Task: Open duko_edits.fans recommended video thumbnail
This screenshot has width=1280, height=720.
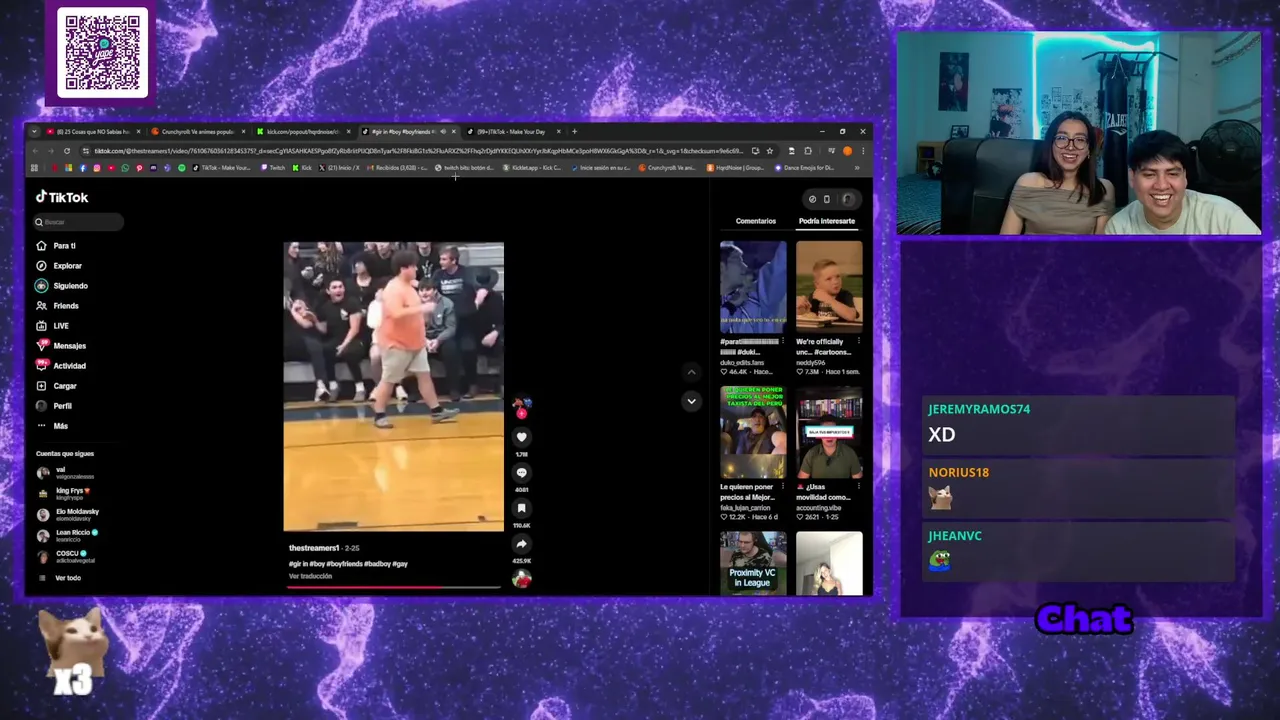Action: pos(753,287)
